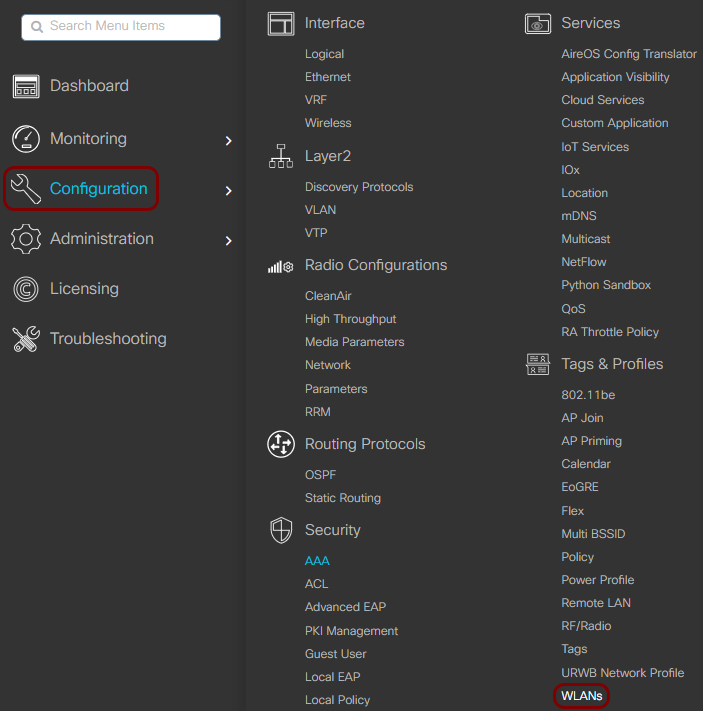The height and width of the screenshot is (711, 703).
Task: Open the ACL link
Action: pyautogui.click(x=316, y=584)
